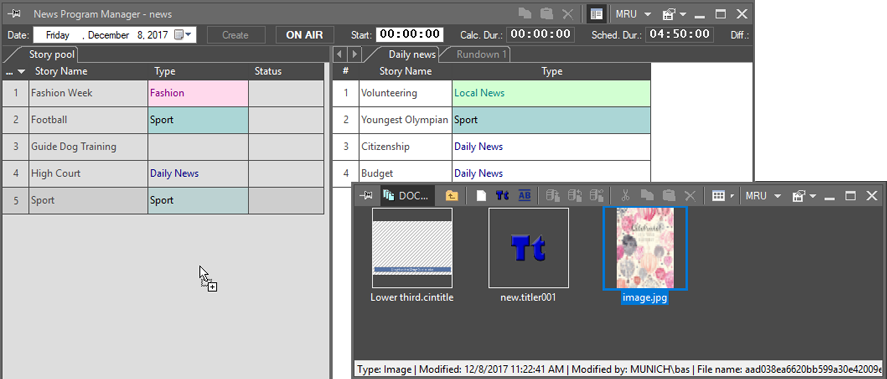
Task: Click the Start time field
Action: [410, 35]
